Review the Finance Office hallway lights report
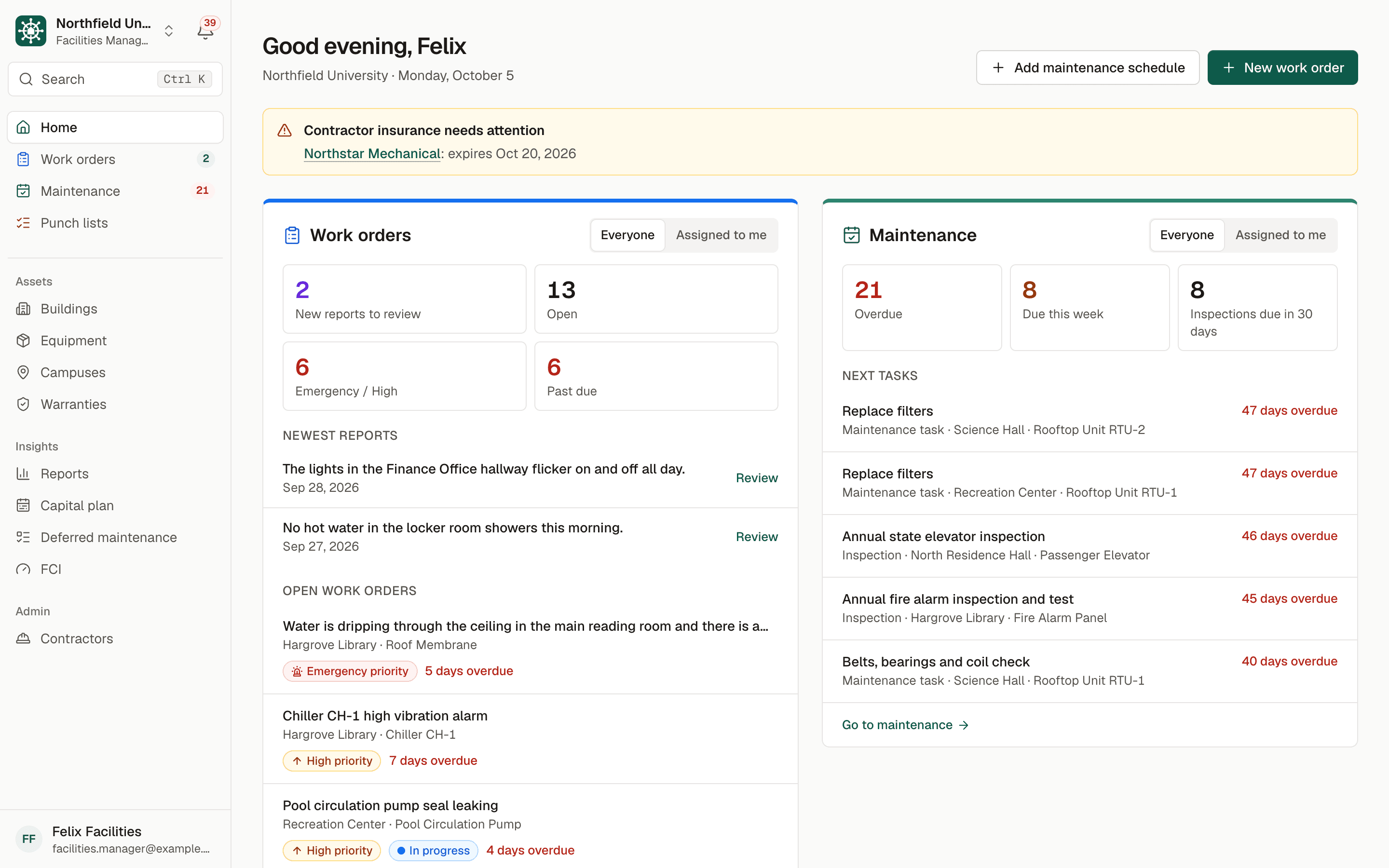The height and width of the screenshot is (868, 1389). click(x=757, y=477)
